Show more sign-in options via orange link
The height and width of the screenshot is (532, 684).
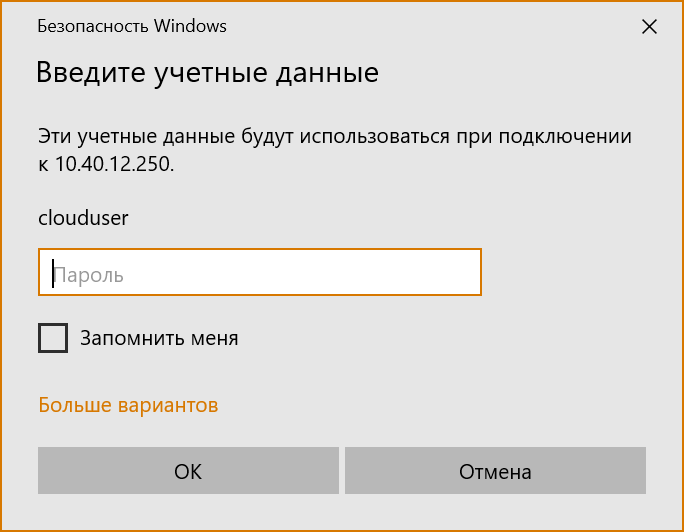(128, 405)
